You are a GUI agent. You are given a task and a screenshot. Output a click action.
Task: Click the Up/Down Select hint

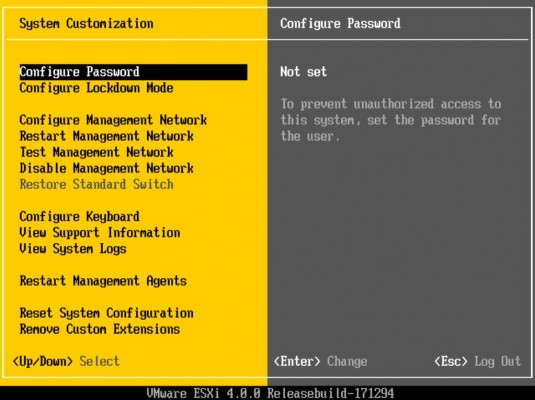click(x=66, y=361)
